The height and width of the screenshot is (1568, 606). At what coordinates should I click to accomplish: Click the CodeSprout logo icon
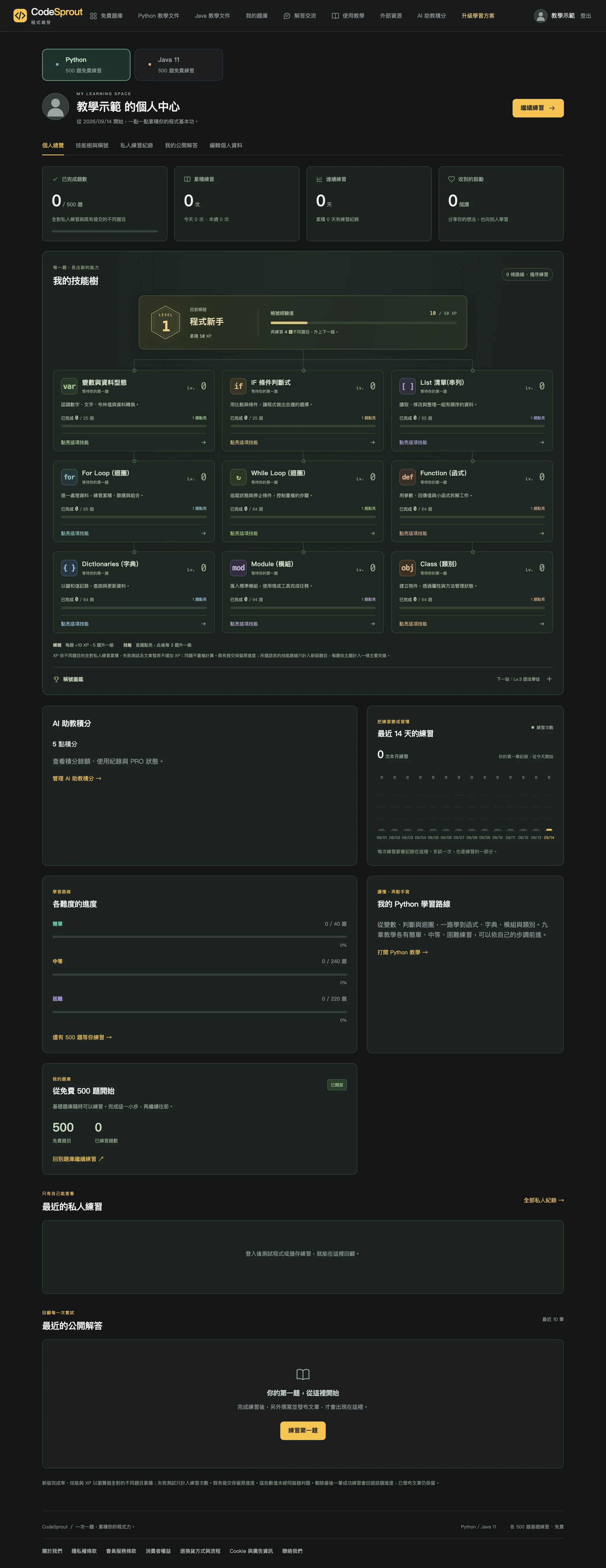click(x=20, y=15)
